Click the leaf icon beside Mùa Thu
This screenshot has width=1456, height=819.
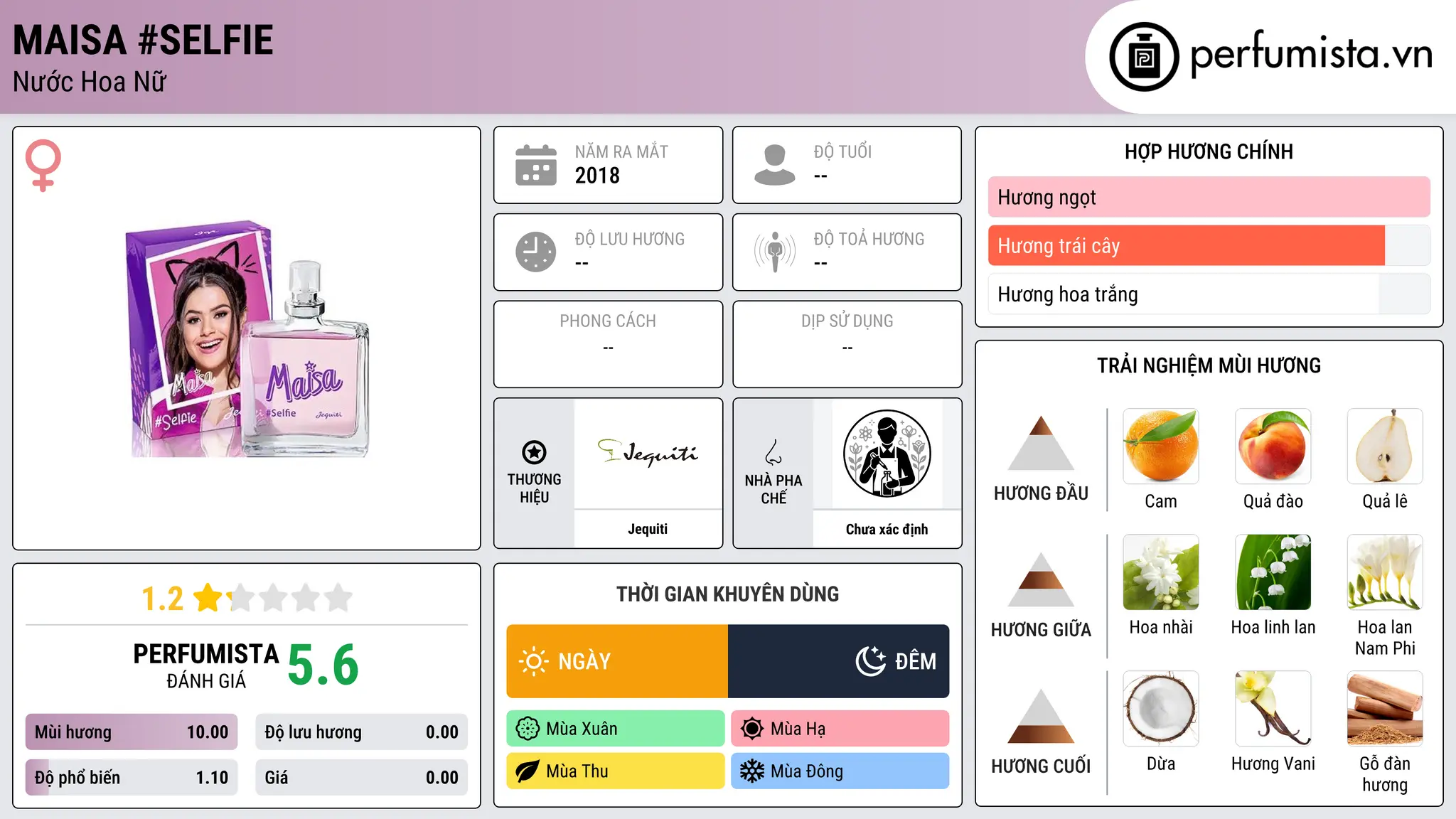[528, 771]
